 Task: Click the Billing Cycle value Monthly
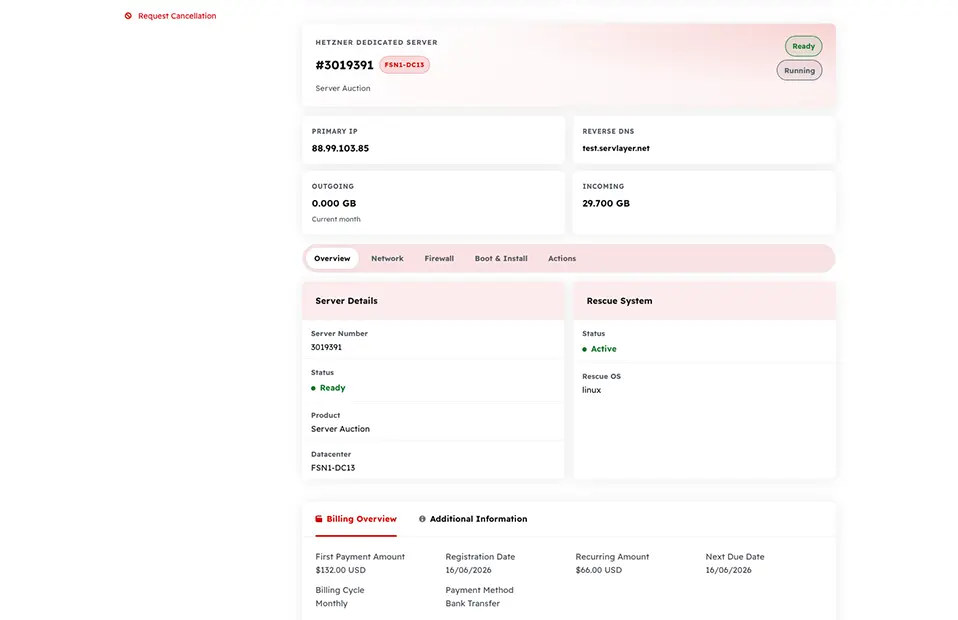pos(332,604)
